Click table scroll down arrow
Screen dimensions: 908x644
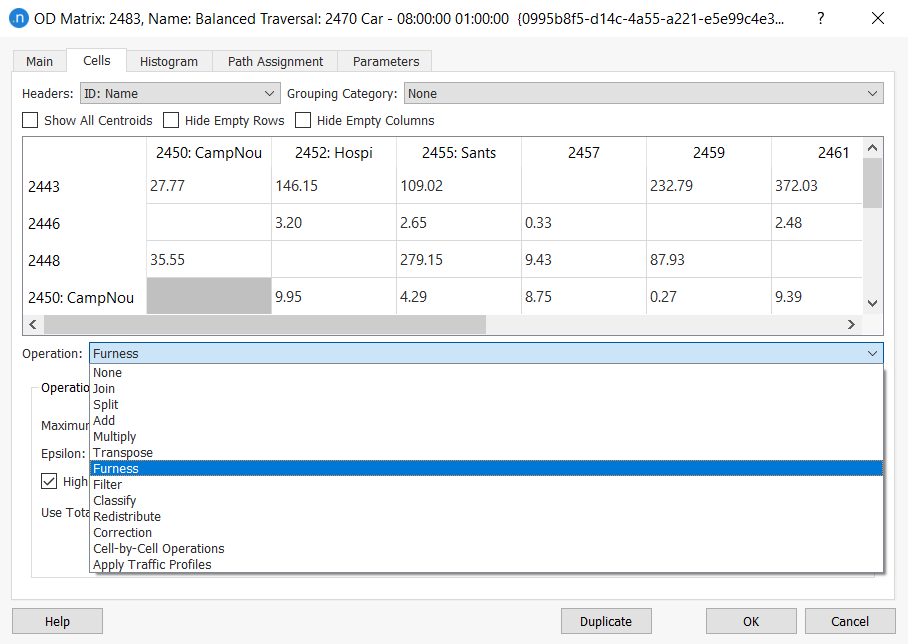(x=872, y=303)
